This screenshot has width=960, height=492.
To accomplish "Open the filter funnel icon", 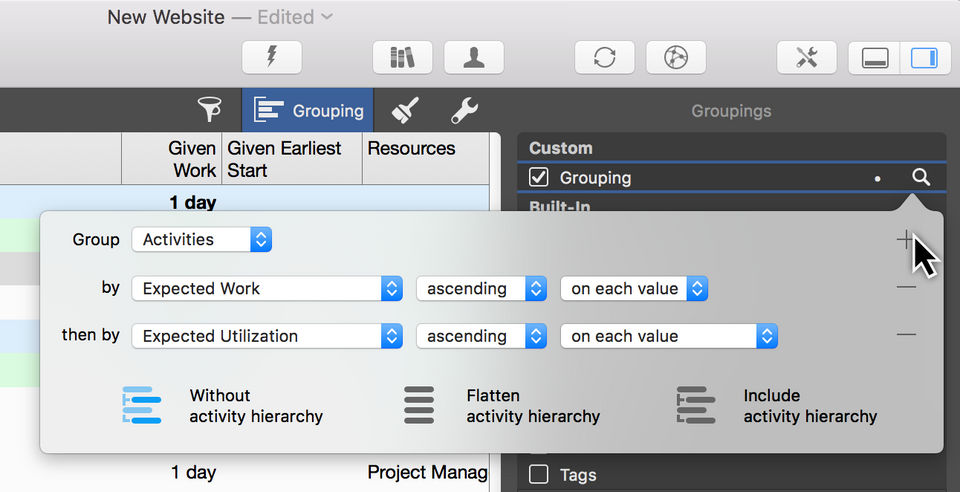I will 209,110.
